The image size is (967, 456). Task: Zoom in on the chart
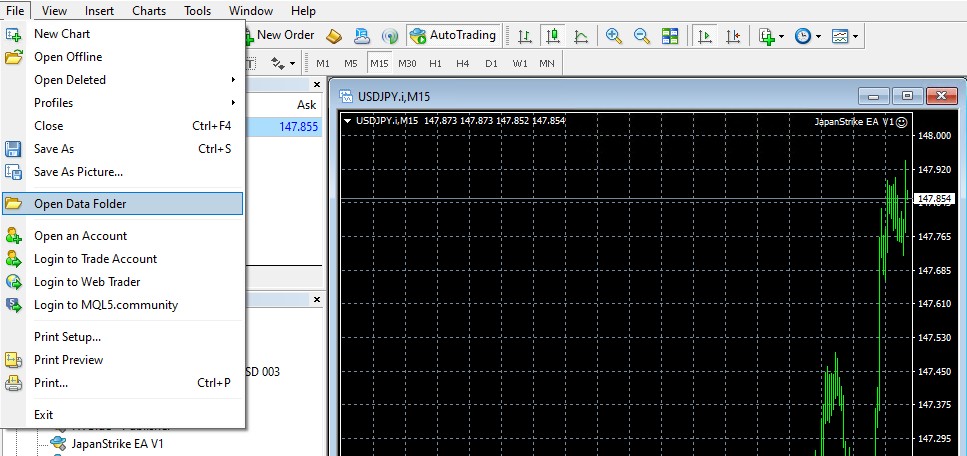(x=614, y=36)
